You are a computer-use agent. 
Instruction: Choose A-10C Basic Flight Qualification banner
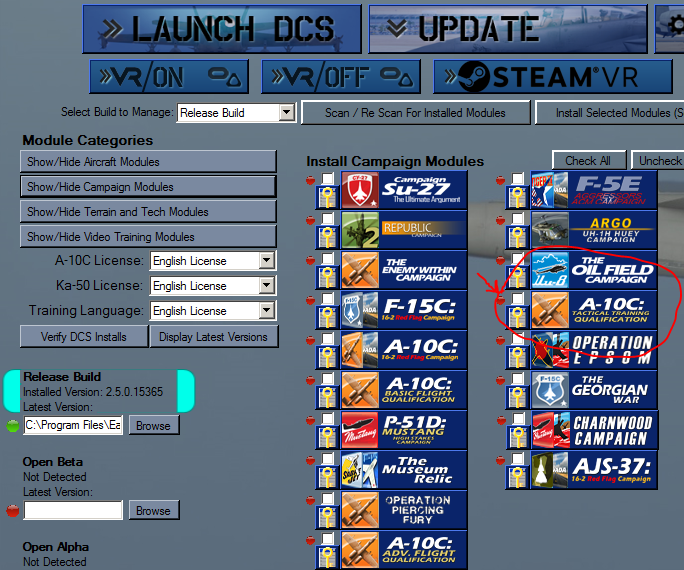pos(404,390)
